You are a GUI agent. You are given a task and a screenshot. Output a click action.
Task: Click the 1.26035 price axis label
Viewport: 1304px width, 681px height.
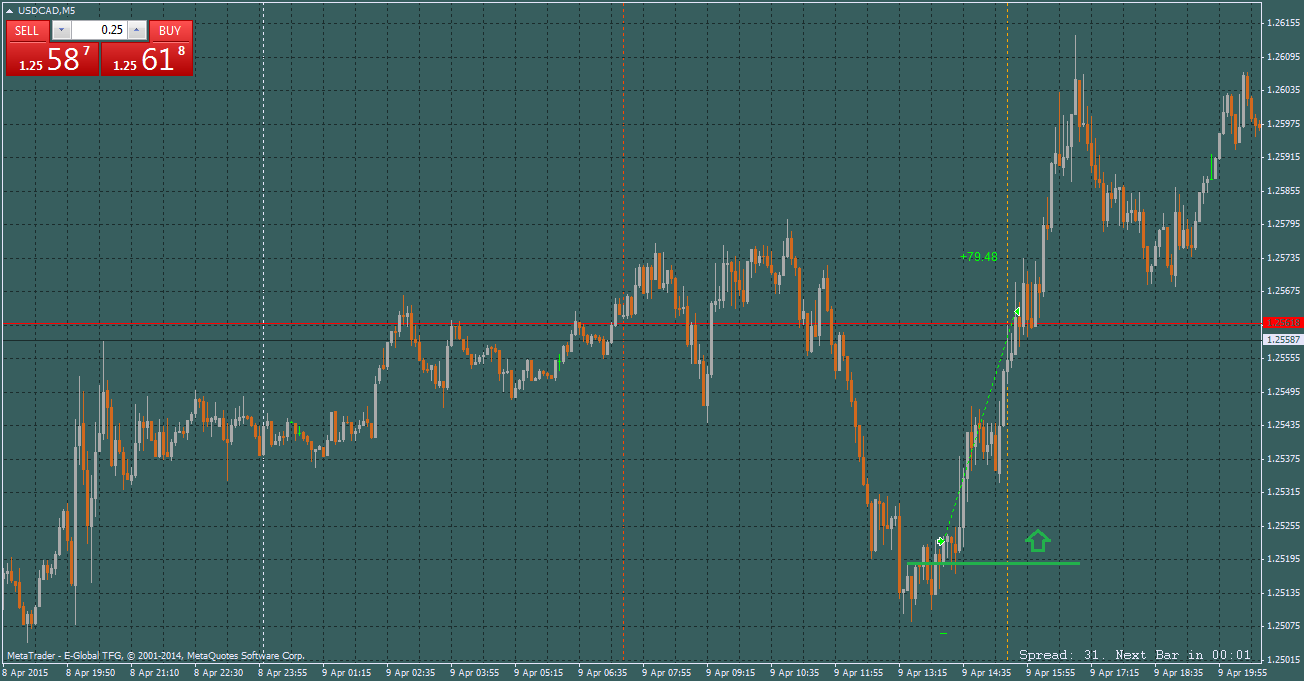coord(1283,89)
